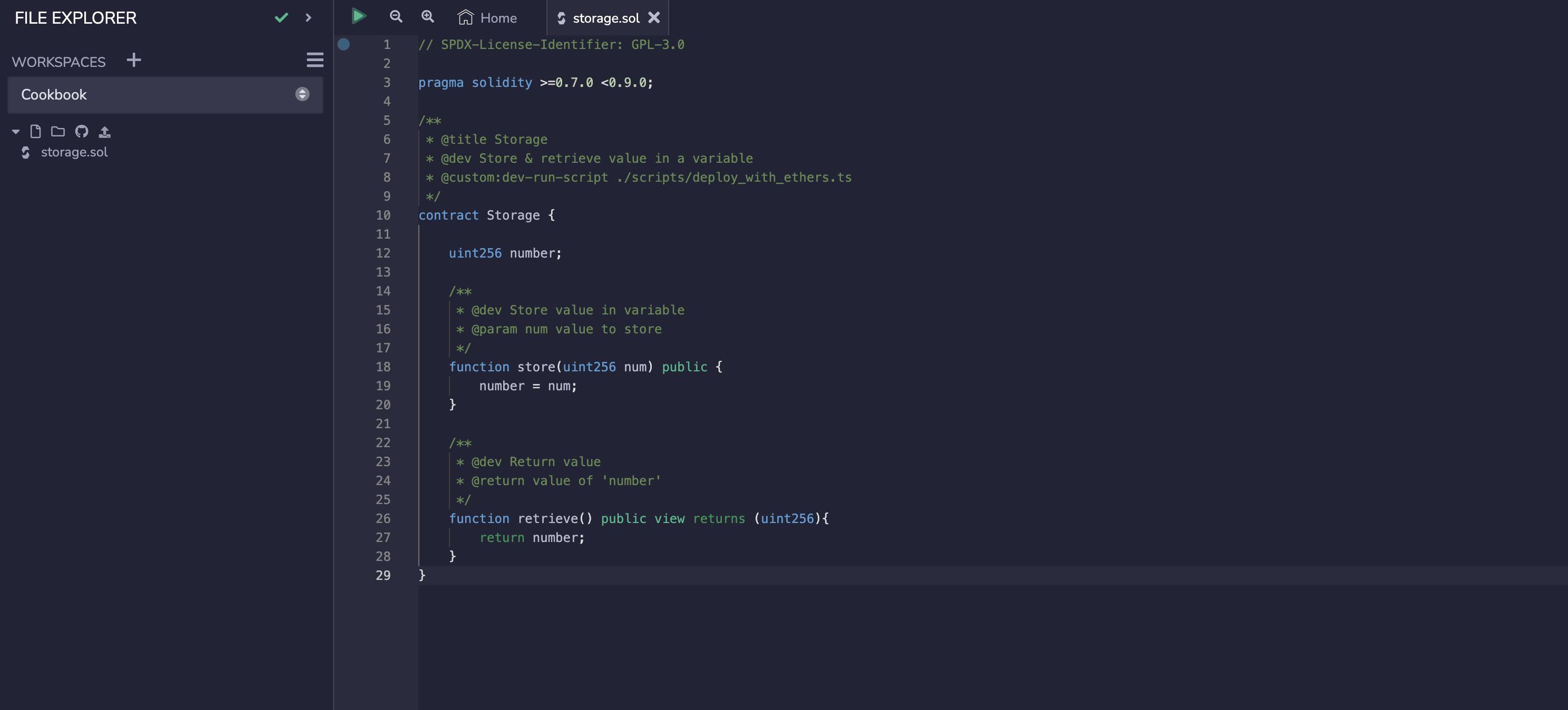Expand File Explorer header chevron arrow
This screenshot has width=1568, height=710.
pyautogui.click(x=308, y=17)
